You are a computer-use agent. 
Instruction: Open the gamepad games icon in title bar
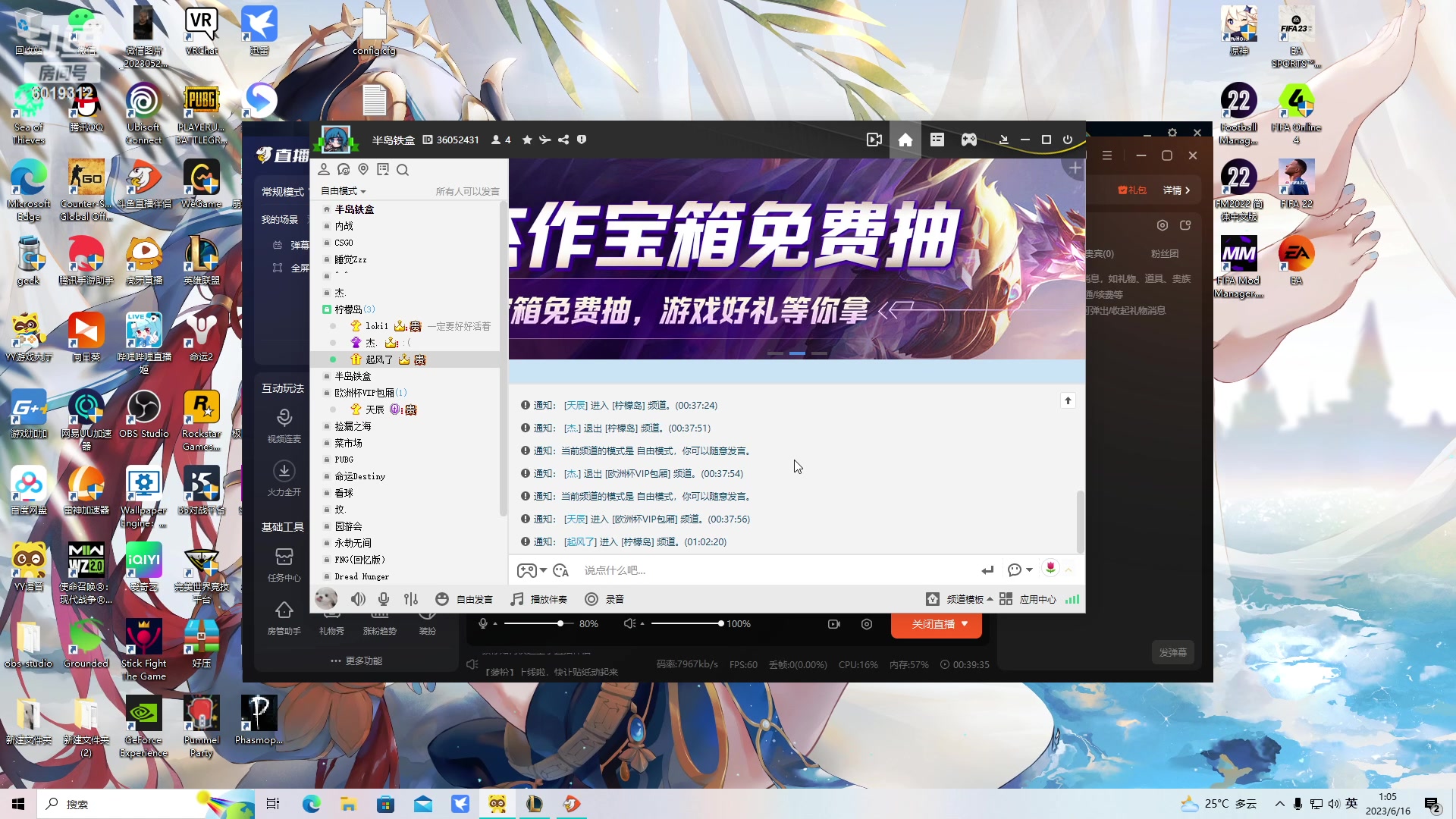click(x=969, y=140)
